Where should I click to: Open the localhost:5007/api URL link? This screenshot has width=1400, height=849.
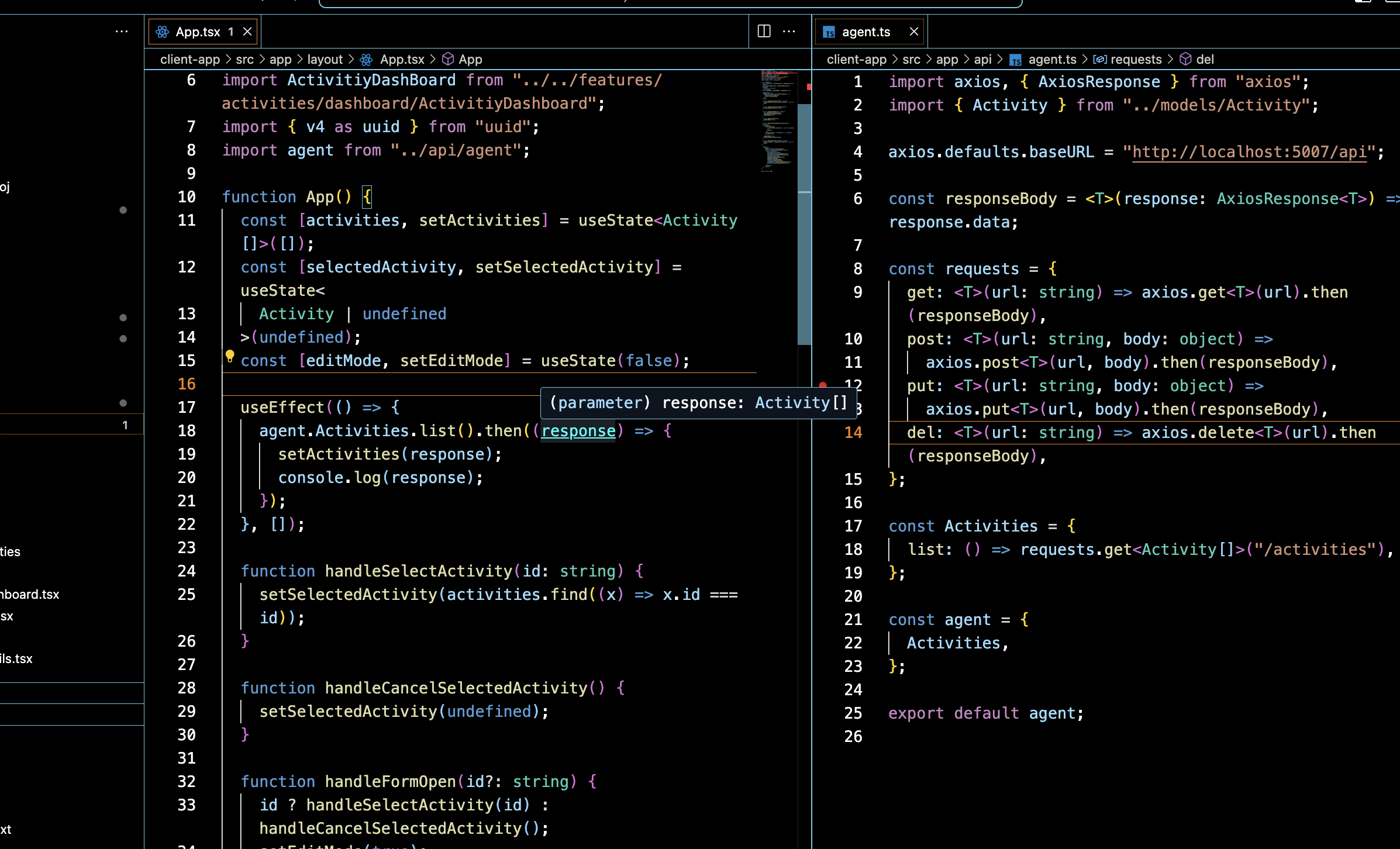pos(1249,152)
